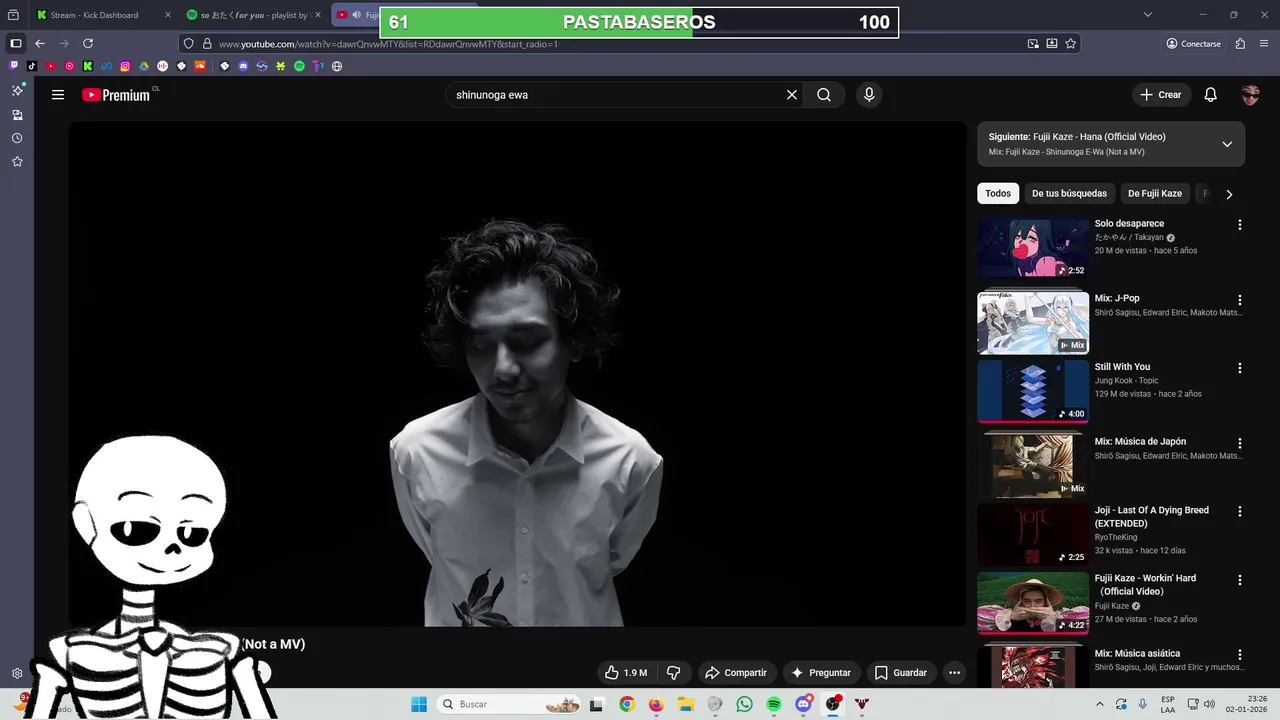Click the video player area

pyautogui.click(x=517, y=374)
